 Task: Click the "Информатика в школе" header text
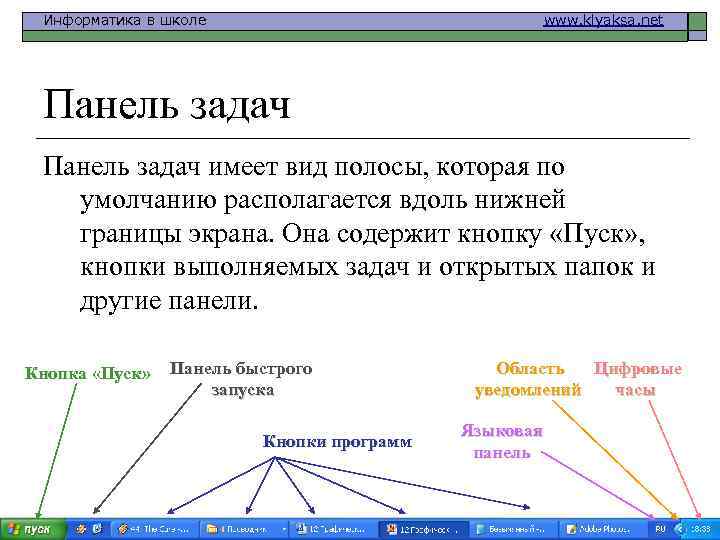(125, 20)
